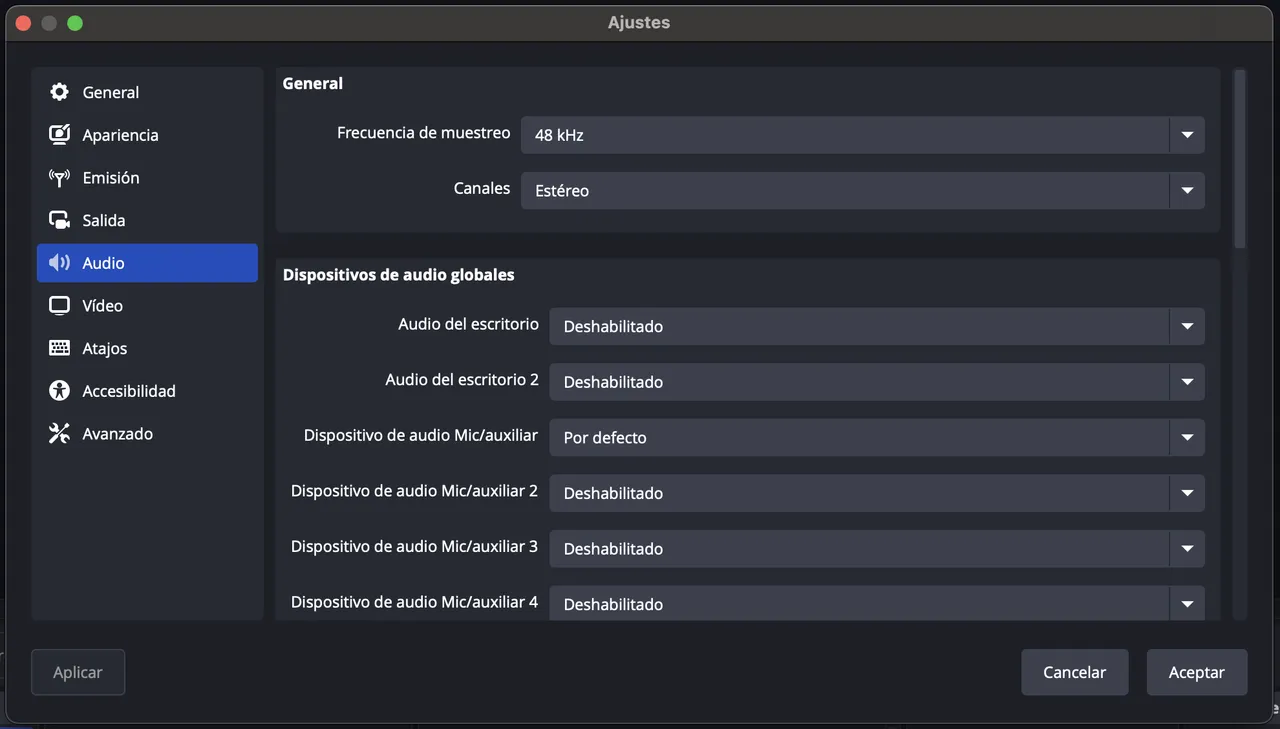Click the 'Frecuencia de muestreo' label
This screenshot has height=729, width=1280.
pyautogui.click(x=424, y=133)
